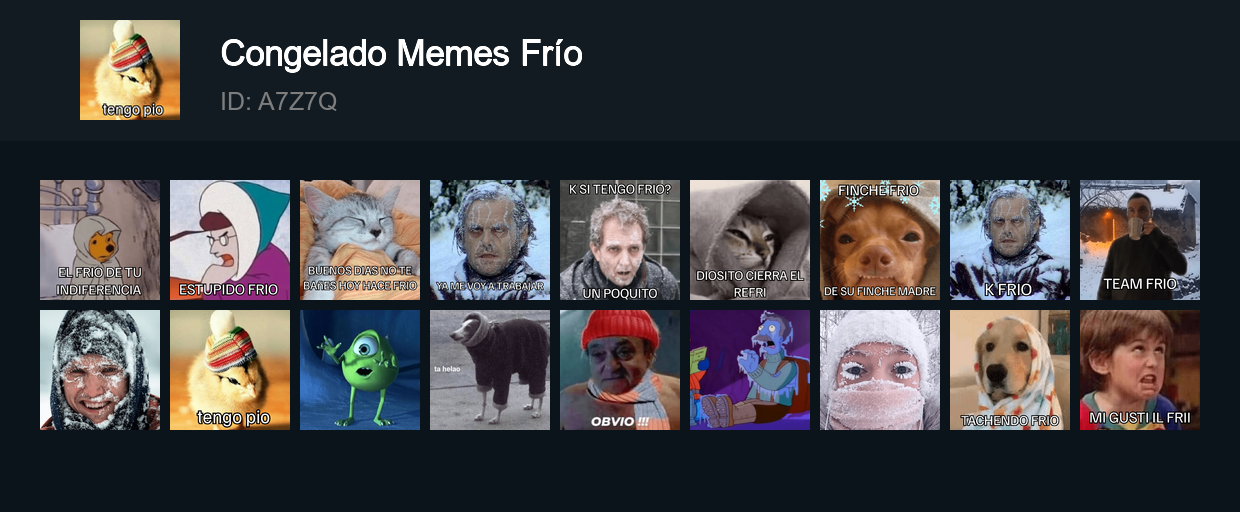Open the sticker pack cover image
Image resolution: width=1240 pixels, height=512 pixels.
click(130, 70)
